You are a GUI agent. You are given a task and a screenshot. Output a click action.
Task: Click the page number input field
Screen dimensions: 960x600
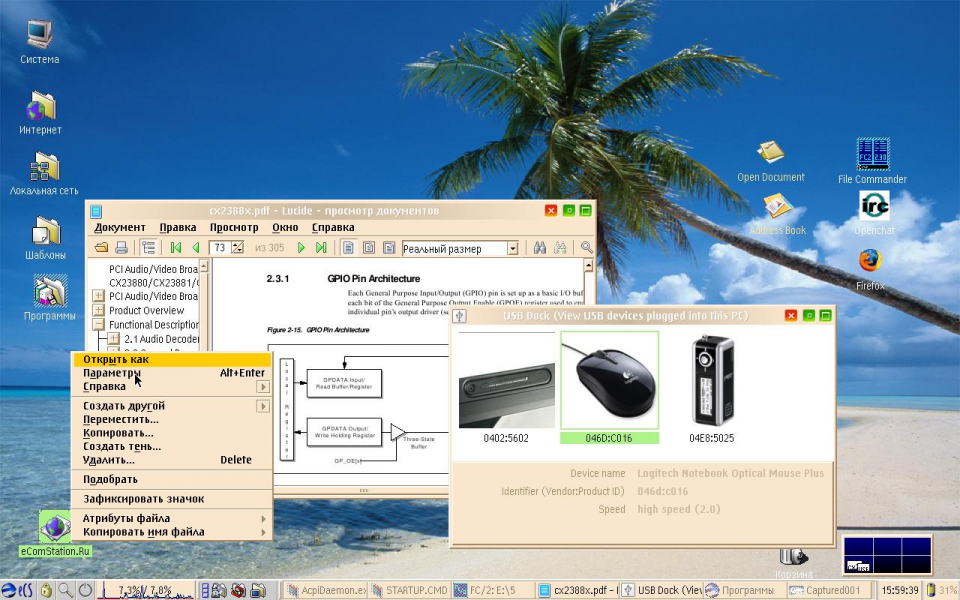tap(220, 248)
